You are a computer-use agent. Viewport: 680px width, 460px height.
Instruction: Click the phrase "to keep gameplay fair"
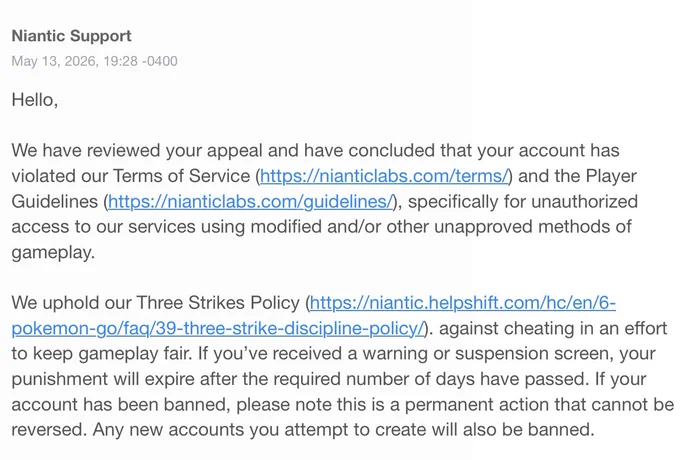(100, 353)
